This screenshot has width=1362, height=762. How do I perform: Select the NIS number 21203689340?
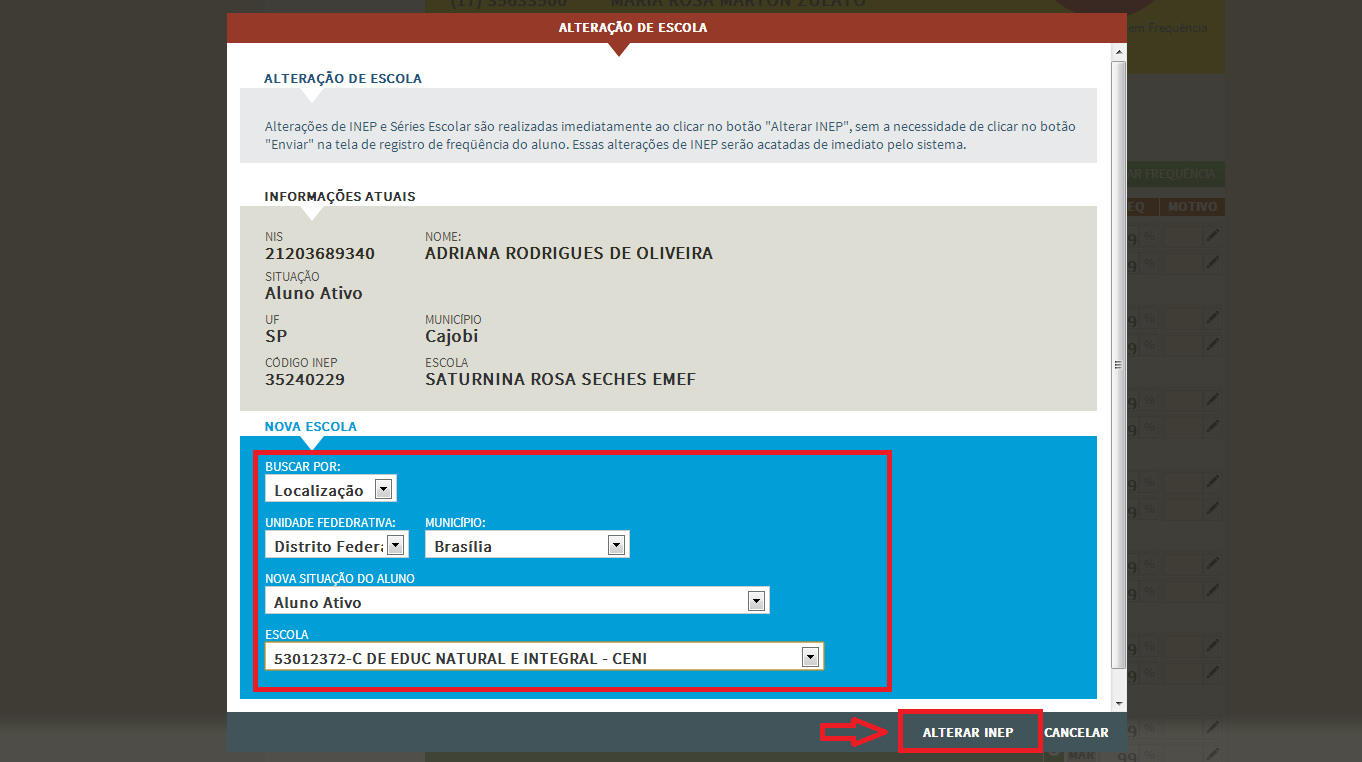[320, 254]
